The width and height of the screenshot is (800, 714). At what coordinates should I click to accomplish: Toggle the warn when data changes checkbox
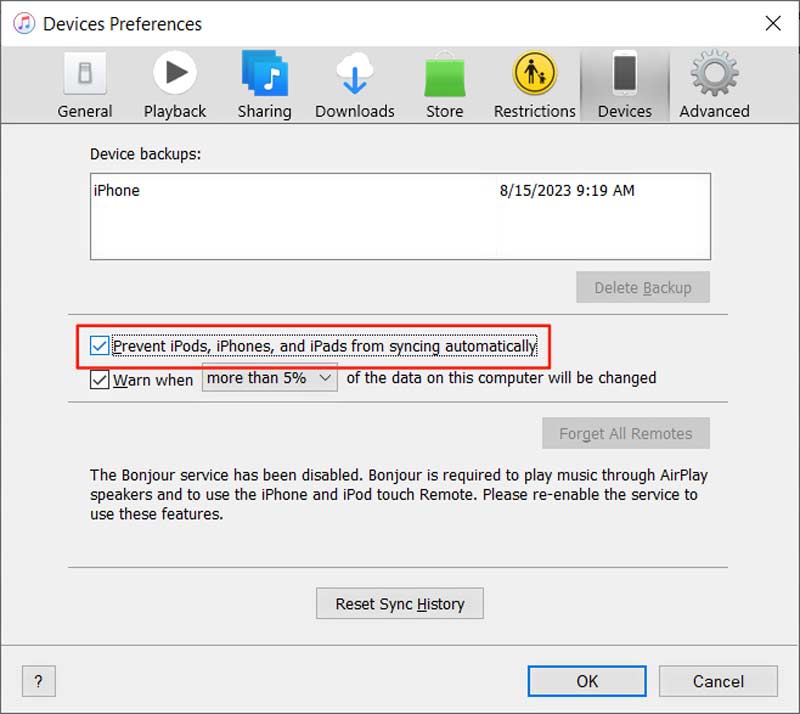pos(98,379)
